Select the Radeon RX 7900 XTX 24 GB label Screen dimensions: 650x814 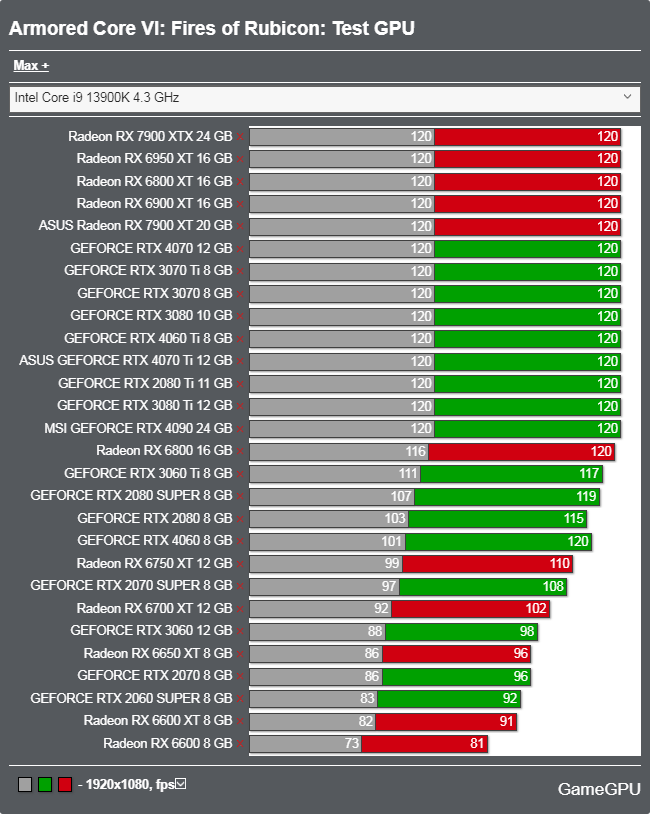150,137
